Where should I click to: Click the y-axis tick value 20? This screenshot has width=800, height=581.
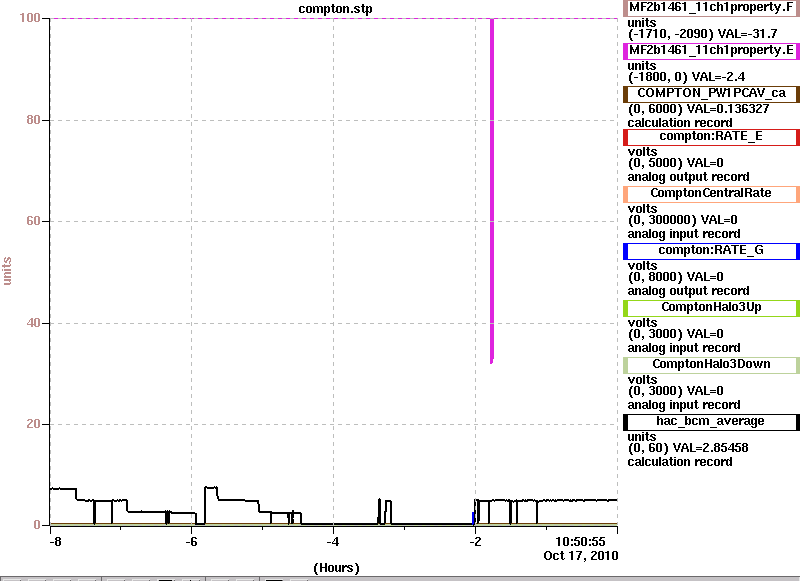33,424
